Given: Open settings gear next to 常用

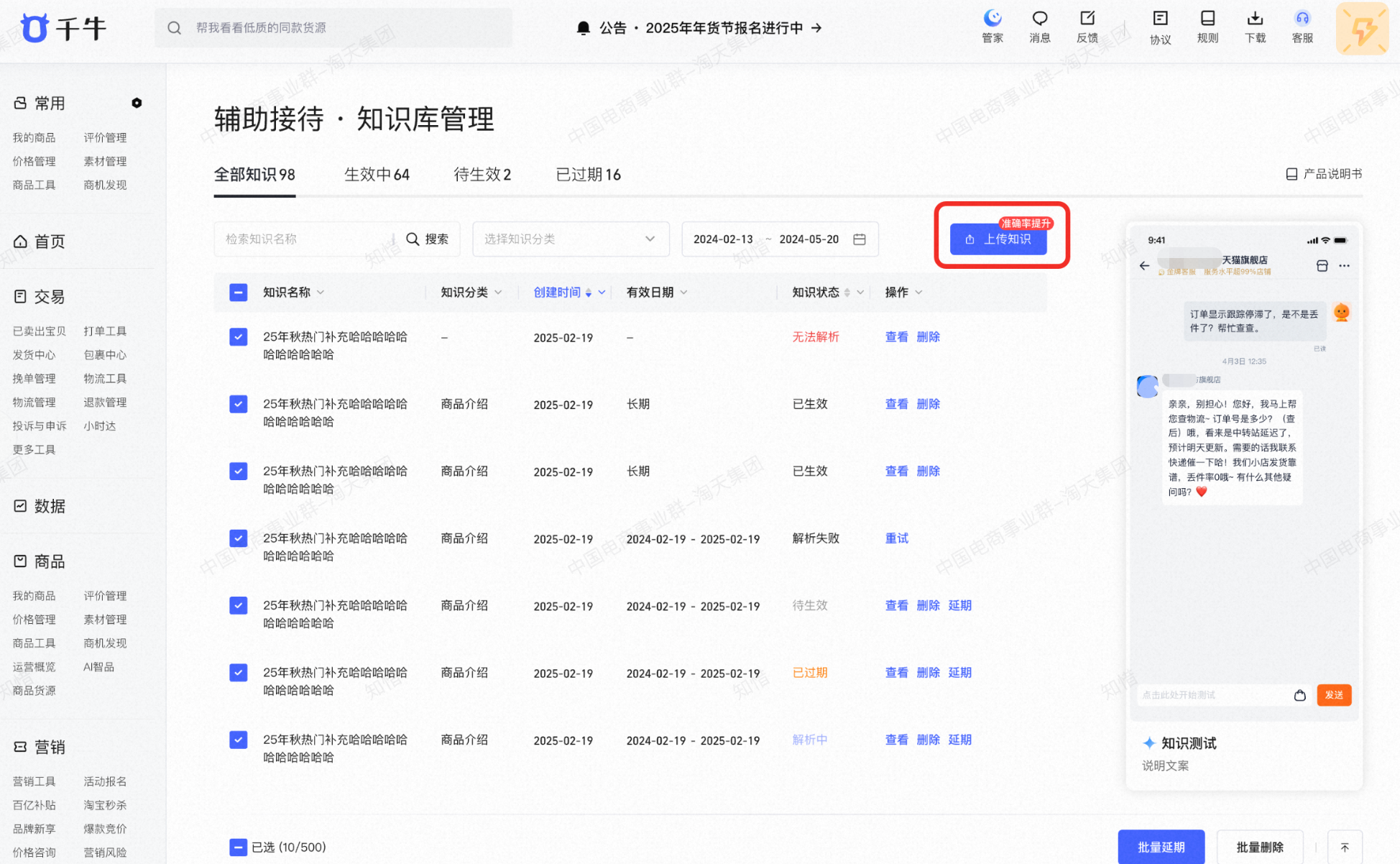Looking at the screenshot, I should pyautogui.click(x=137, y=103).
